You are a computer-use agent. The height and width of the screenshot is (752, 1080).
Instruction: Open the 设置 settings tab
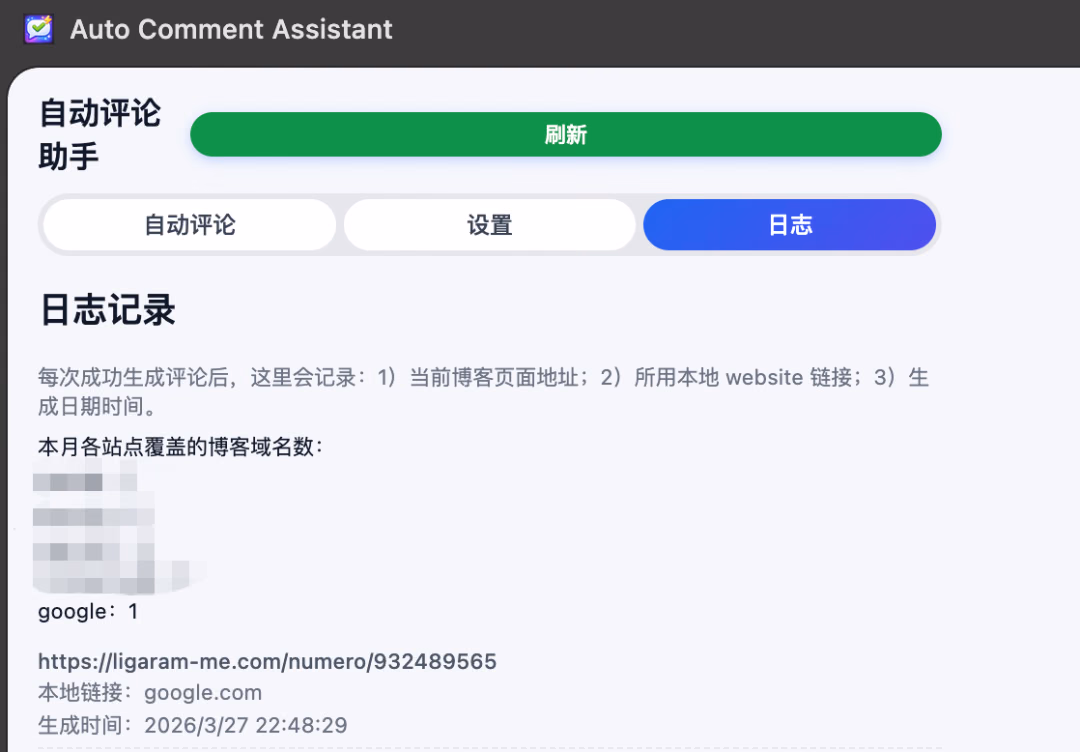click(x=490, y=224)
